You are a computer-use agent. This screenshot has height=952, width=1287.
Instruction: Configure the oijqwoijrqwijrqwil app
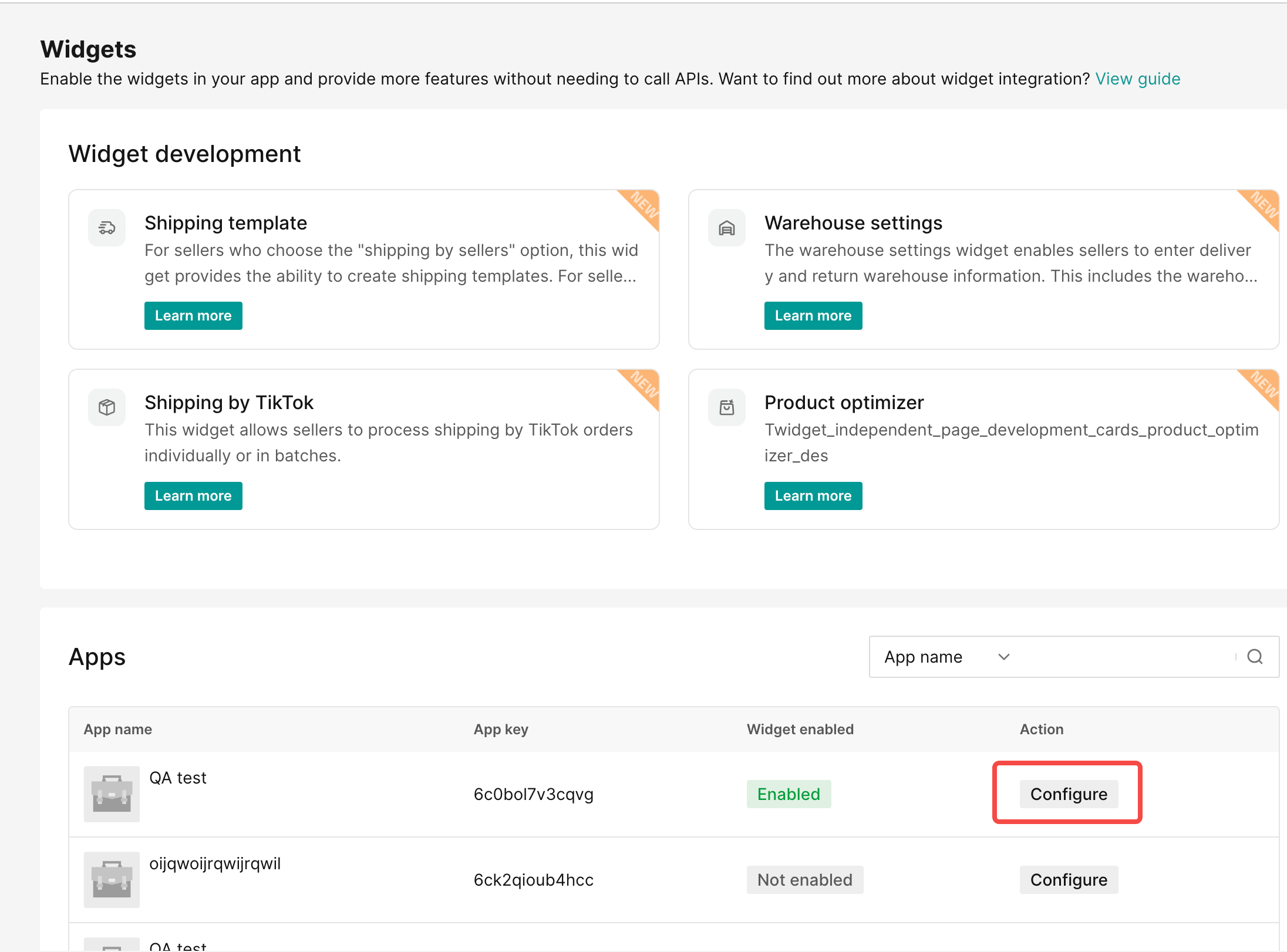pyautogui.click(x=1069, y=880)
